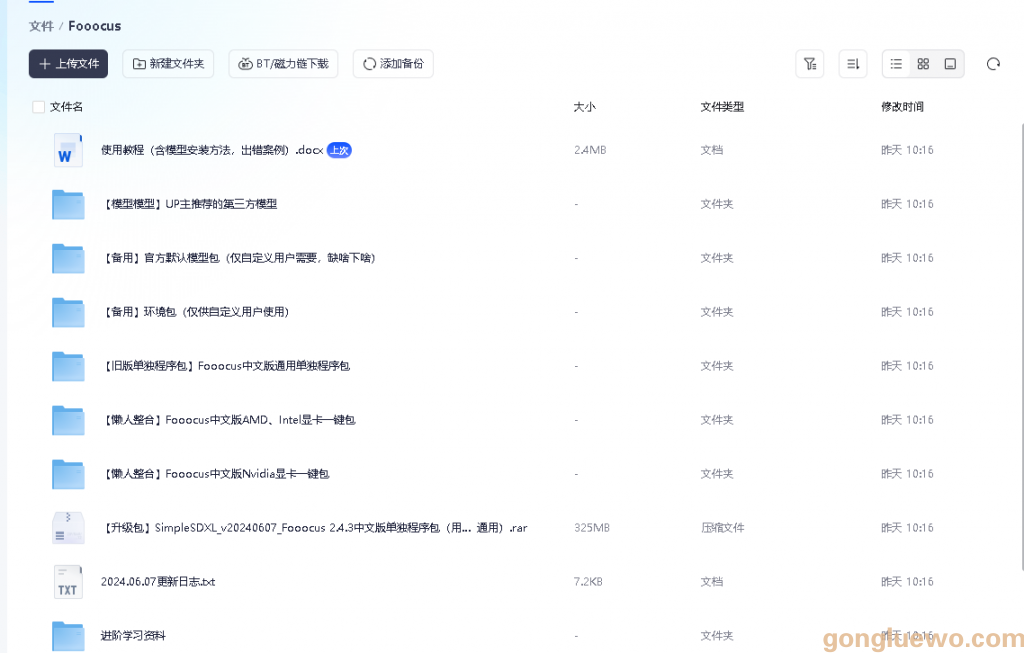Sort by the 大小 column header
Image resolution: width=1024 pixels, height=653 pixels.
point(584,107)
